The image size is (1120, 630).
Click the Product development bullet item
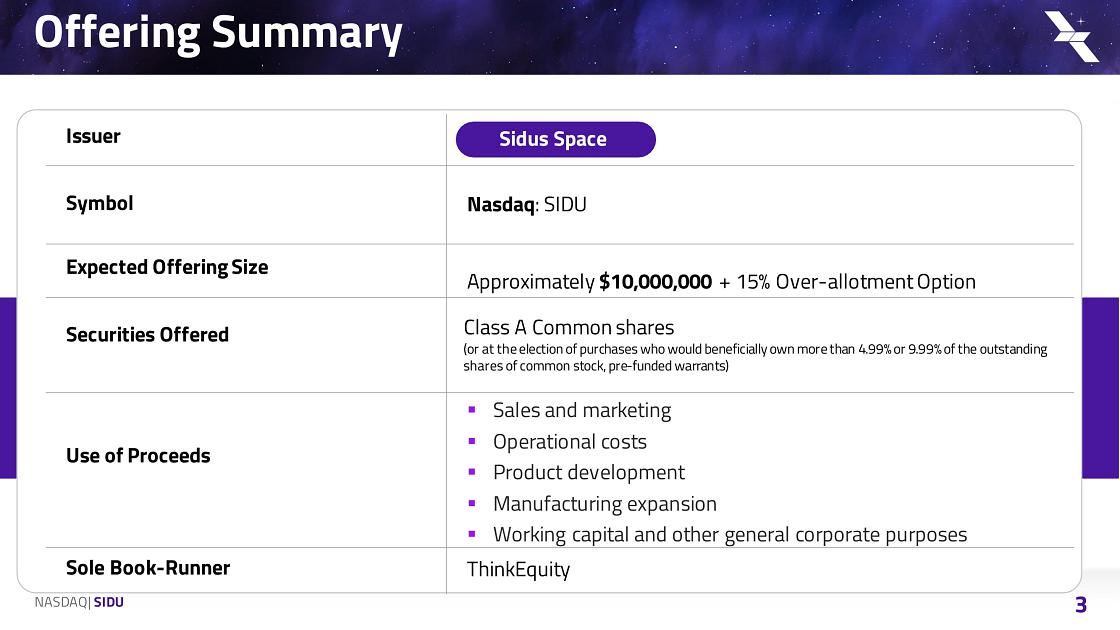coord(588,472)
